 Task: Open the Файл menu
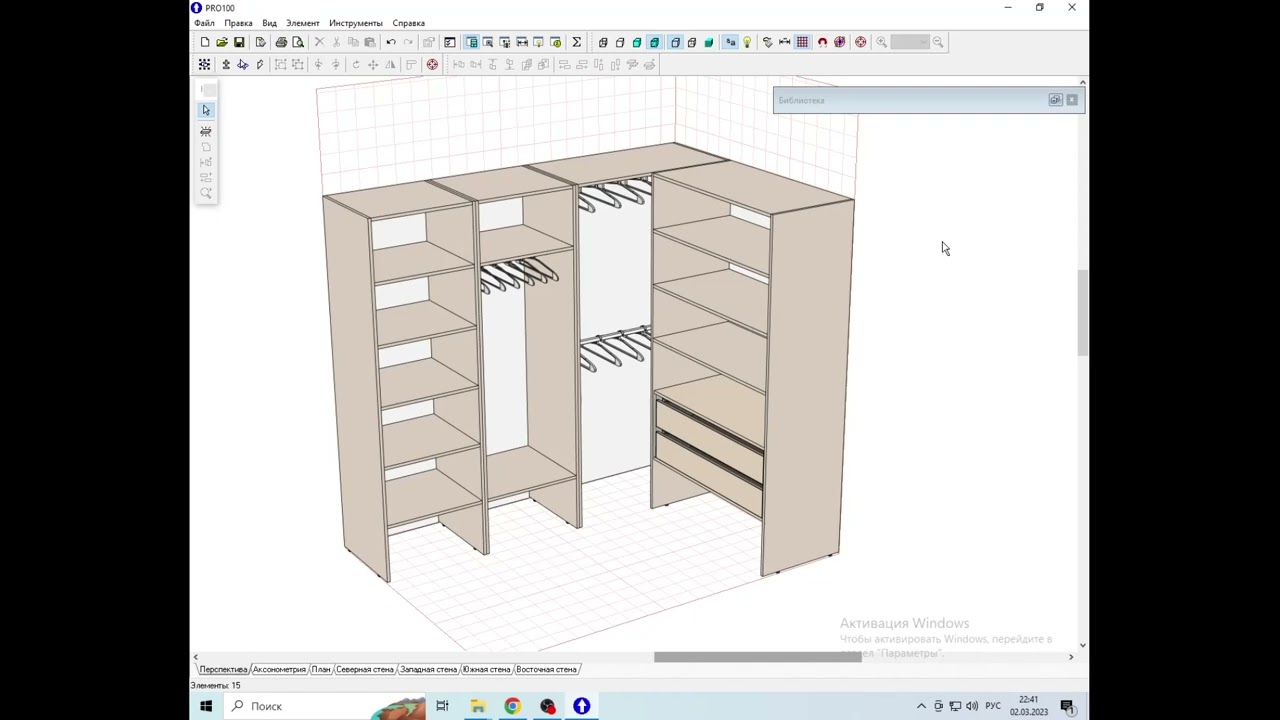point(204,23)
